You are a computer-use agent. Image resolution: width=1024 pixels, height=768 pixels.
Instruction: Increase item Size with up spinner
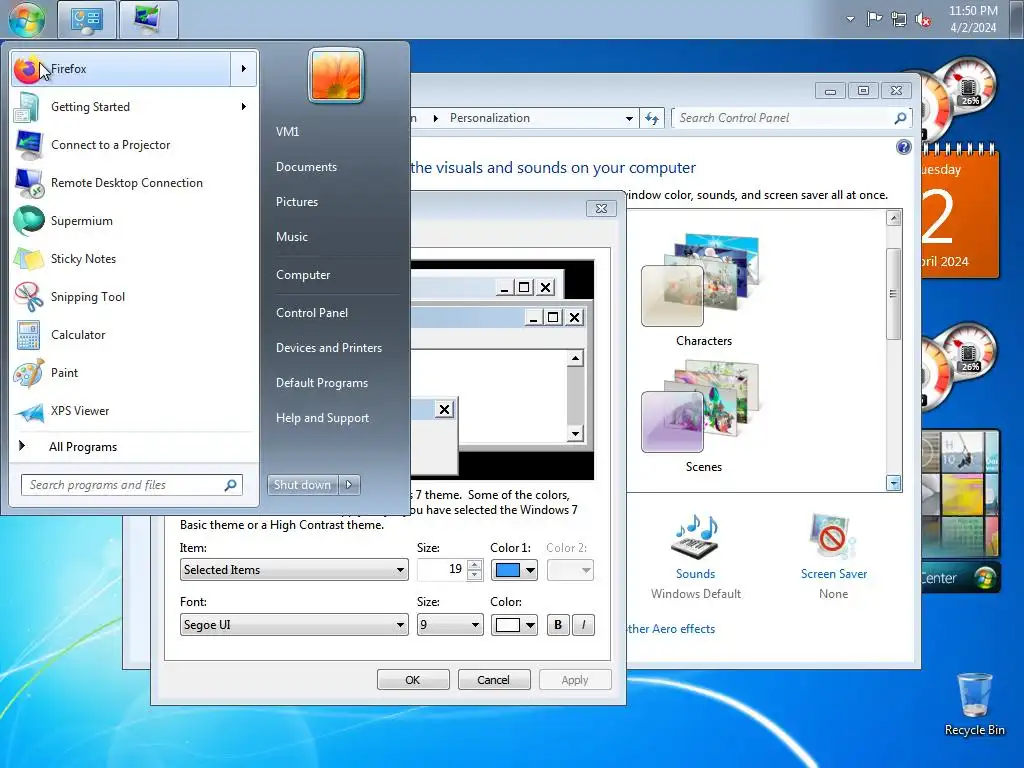tap(475, 565)
